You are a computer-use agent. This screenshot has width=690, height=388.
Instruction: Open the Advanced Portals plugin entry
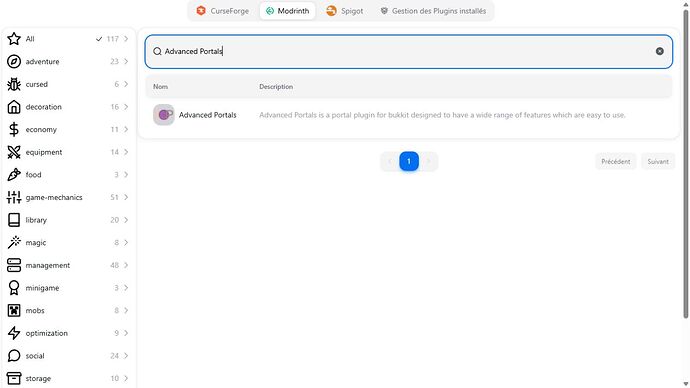pos(409,115)
